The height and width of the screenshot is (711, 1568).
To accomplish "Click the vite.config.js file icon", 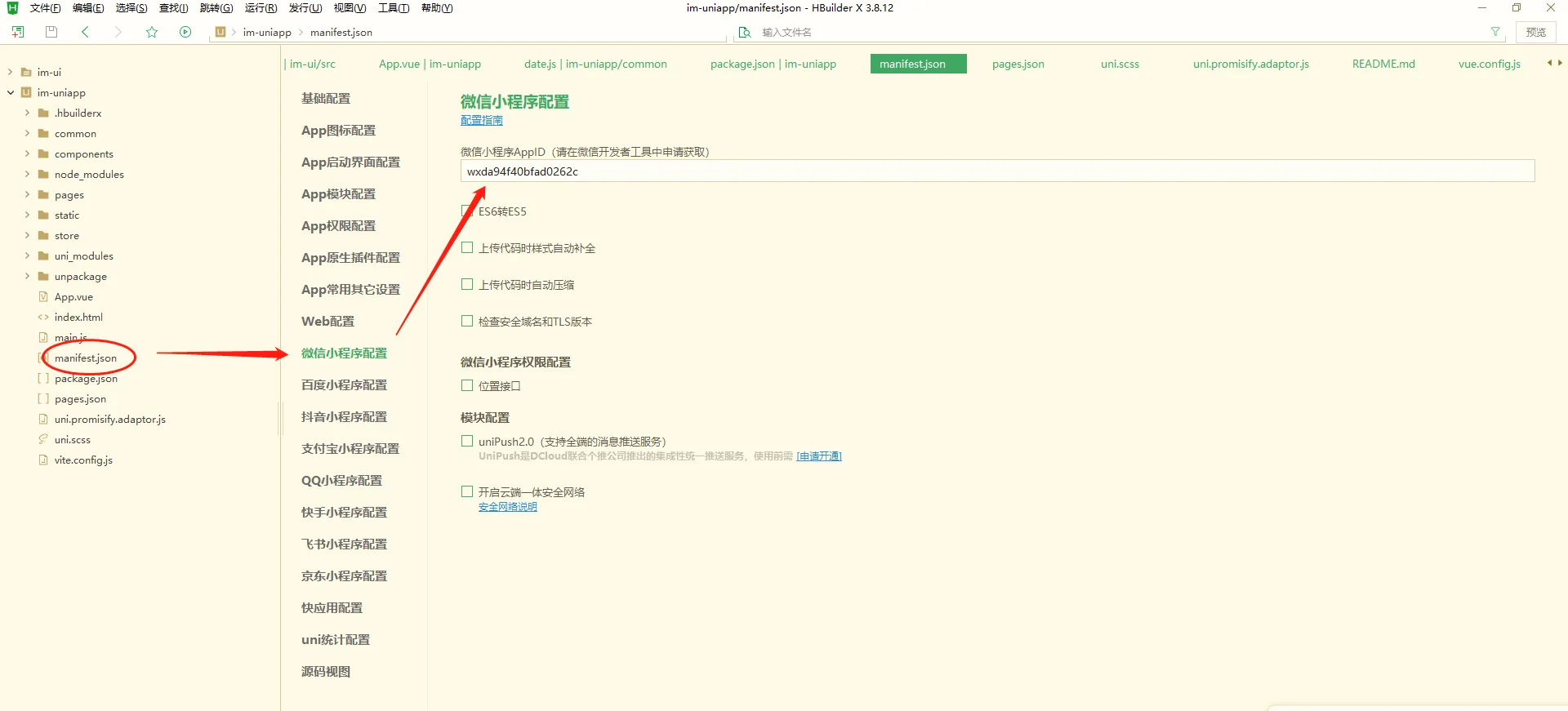I will click(43, 460).
